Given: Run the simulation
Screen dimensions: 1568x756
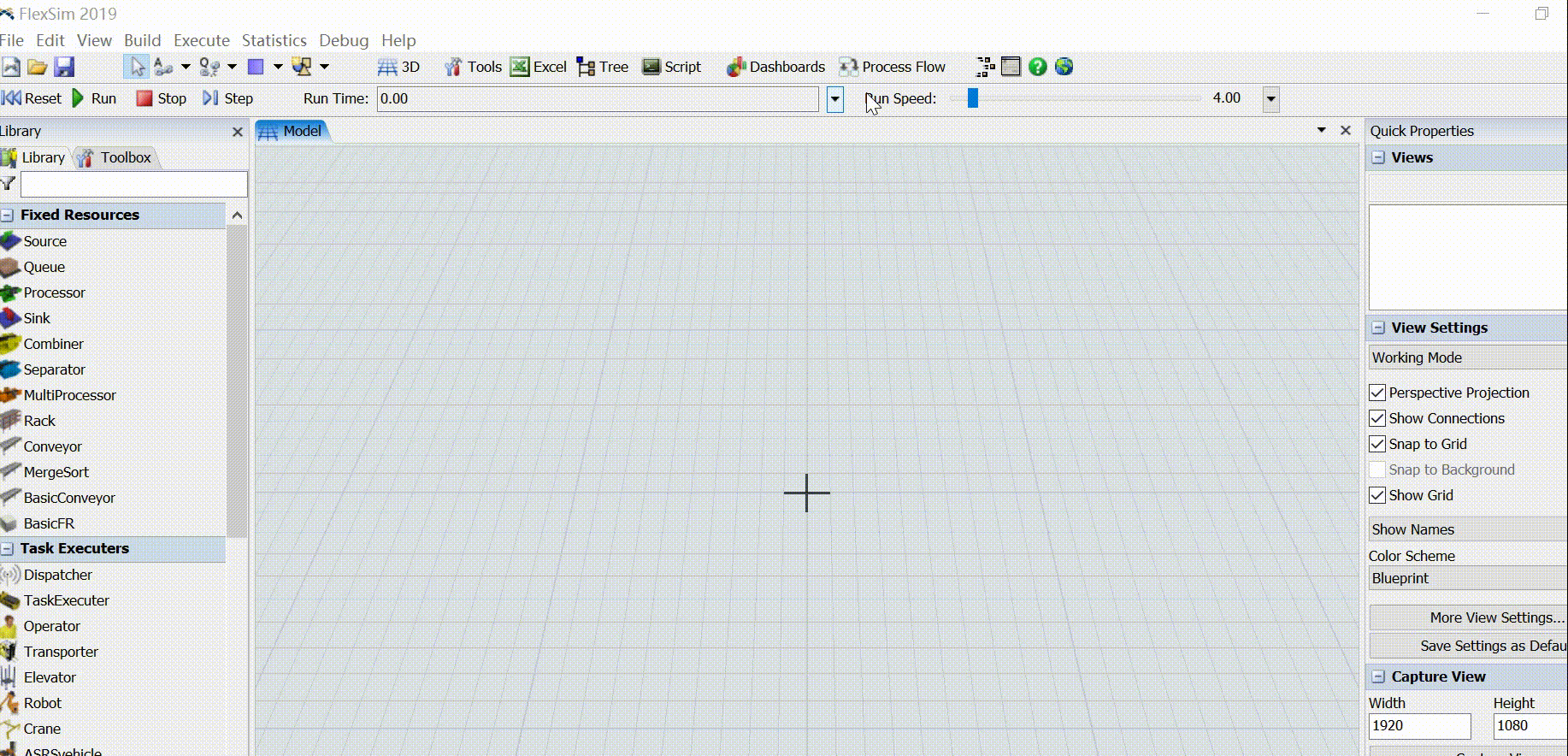Looking at the screenshot, I should (x=94, y=98).
